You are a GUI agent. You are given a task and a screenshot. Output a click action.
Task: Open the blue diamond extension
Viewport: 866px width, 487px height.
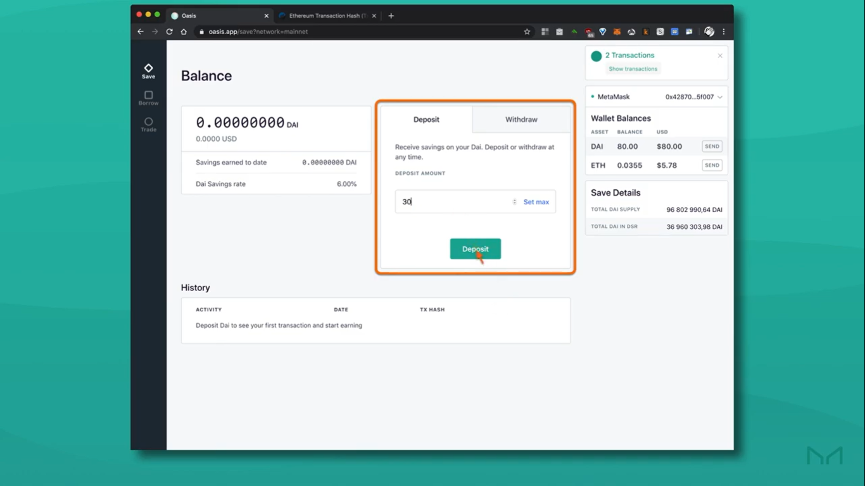(603, 32)
